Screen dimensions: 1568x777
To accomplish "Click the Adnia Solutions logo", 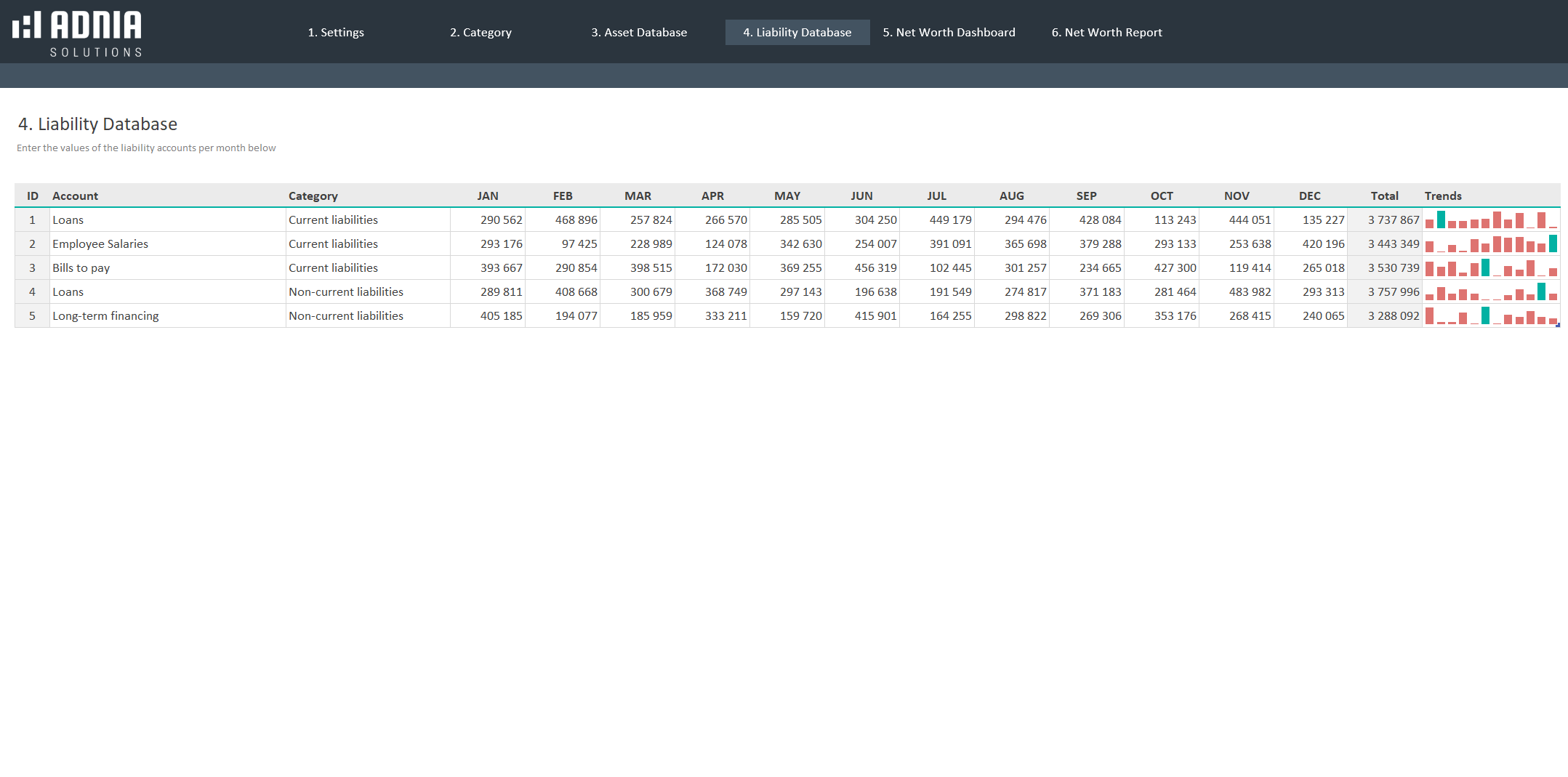I will [78, 33].
